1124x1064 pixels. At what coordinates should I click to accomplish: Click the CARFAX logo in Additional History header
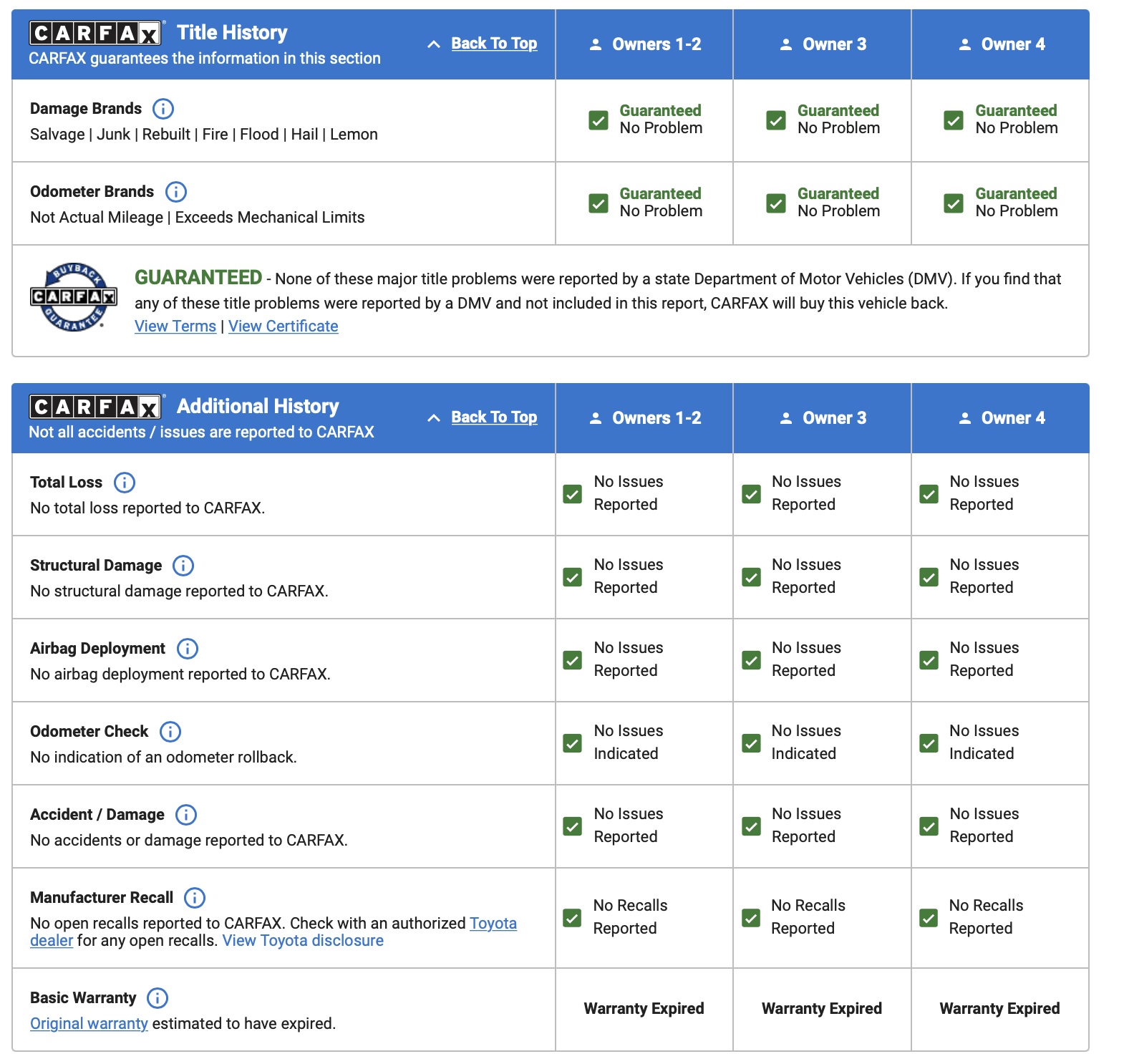click(x=96, y=407)
